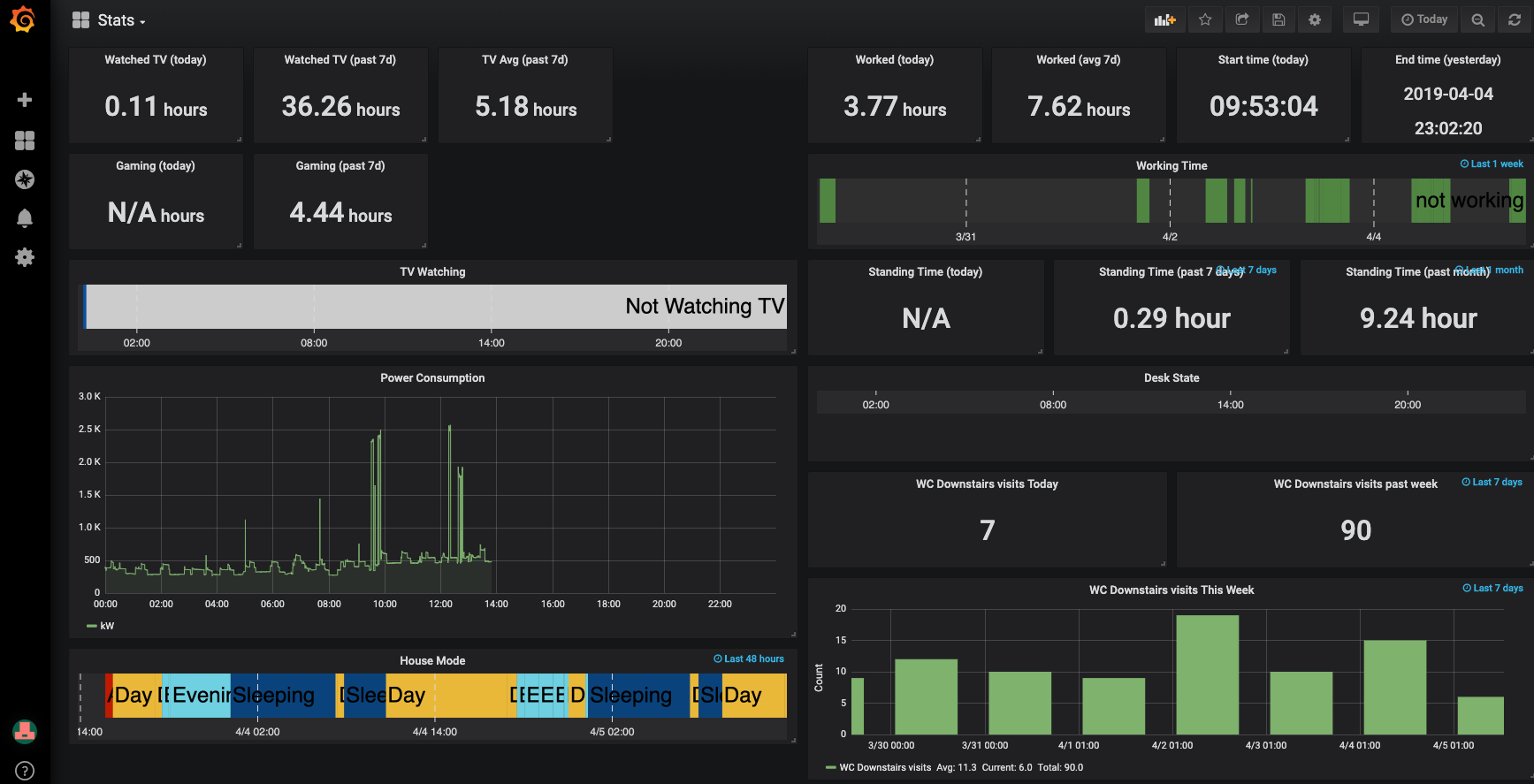Click the 90 visits past week value
Viewport: 1534px width, 784px height.
[x=1355, y=530]
